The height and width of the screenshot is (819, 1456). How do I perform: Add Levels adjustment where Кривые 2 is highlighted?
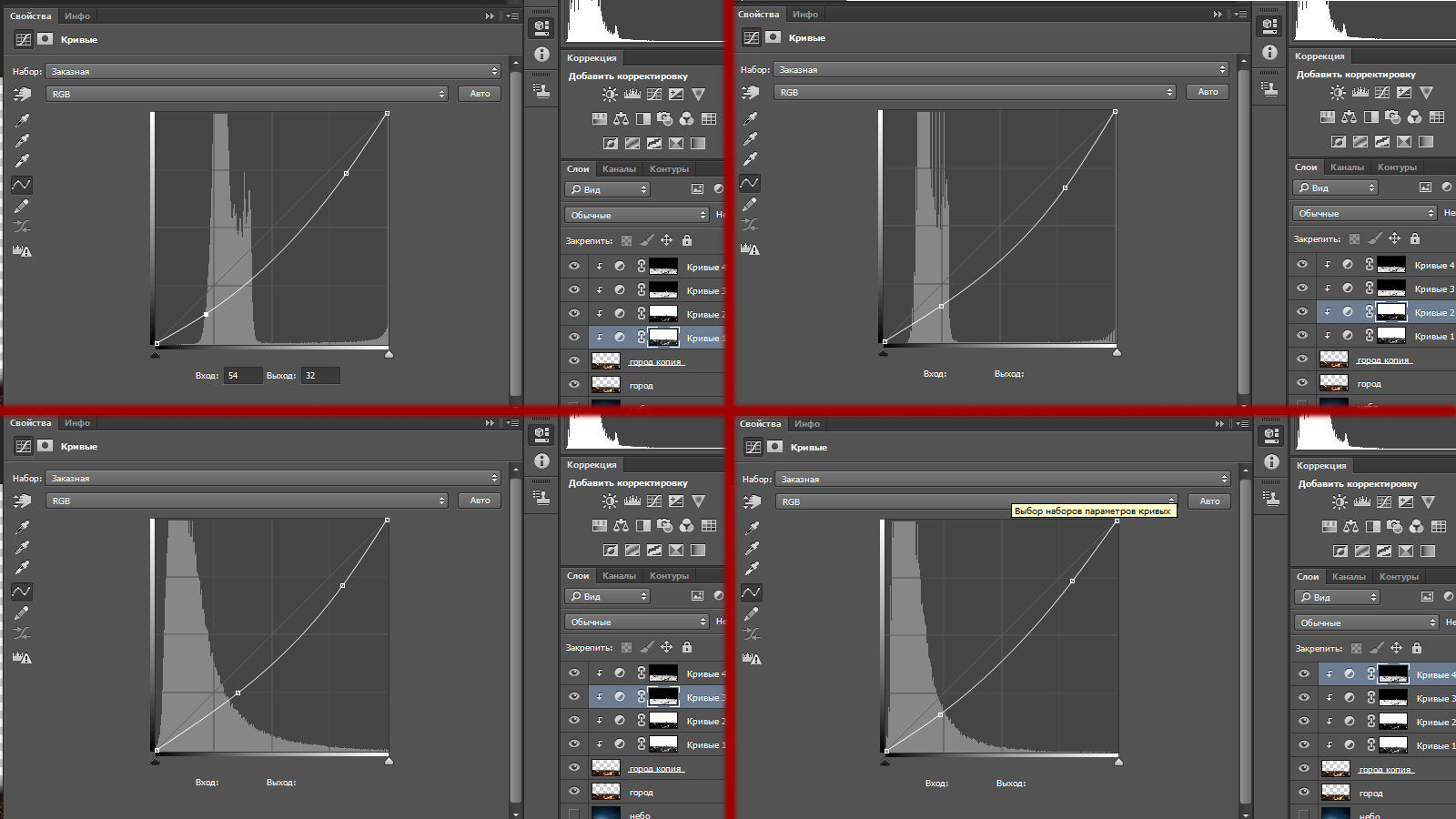coord(1360,92)
